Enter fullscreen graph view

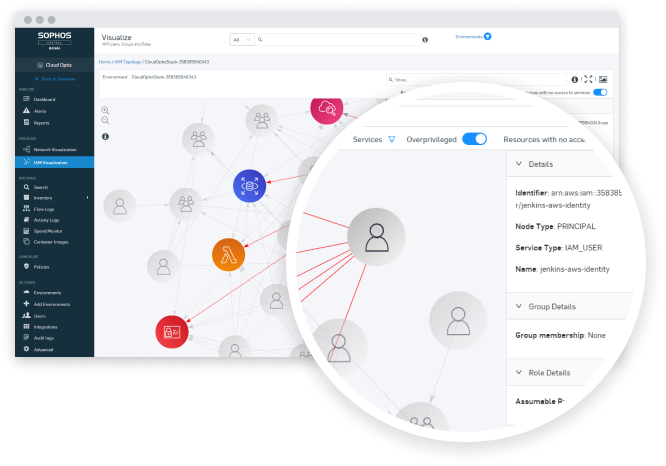coord(589,79)
